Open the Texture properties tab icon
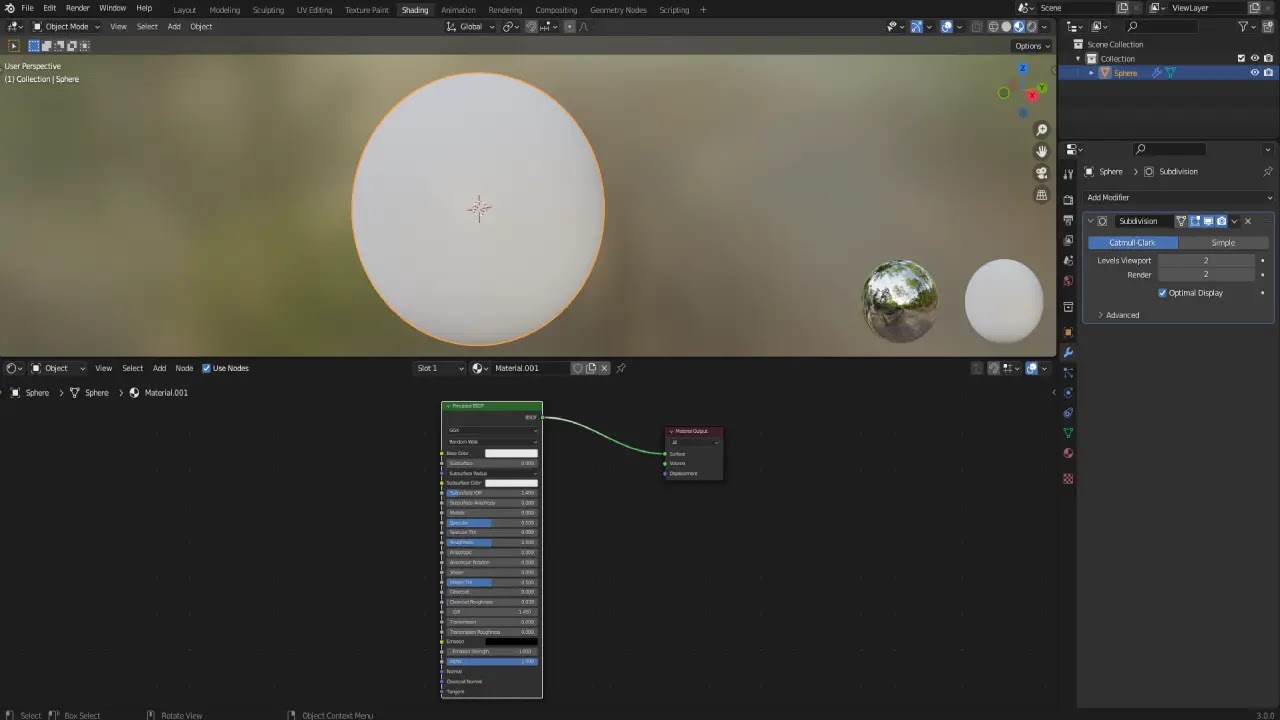The width and height of the screenshot is (1280, 720). coord(1068,478)
